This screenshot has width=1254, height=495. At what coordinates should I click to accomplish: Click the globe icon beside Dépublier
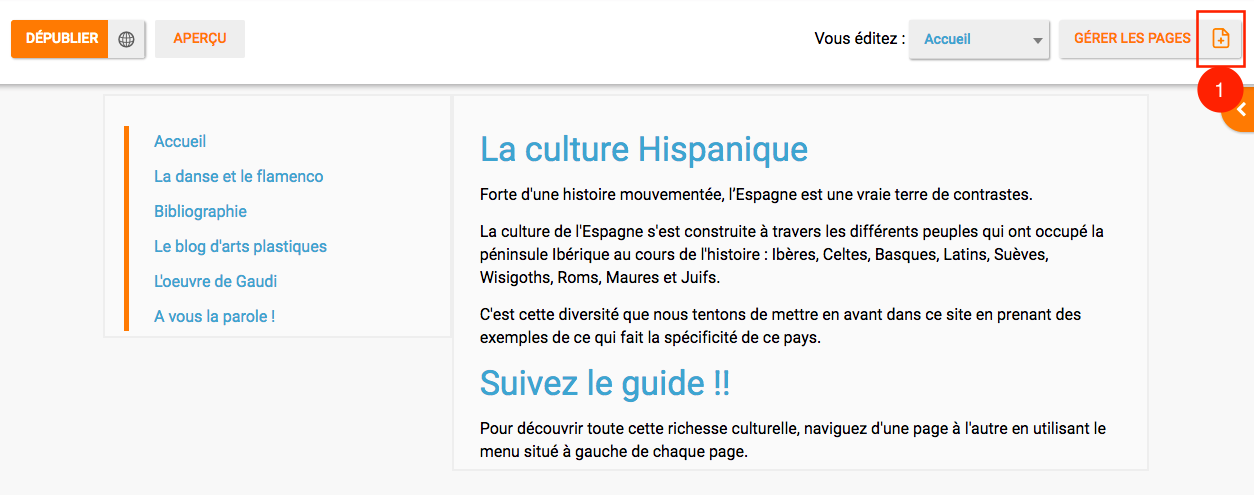coord(126,39)
